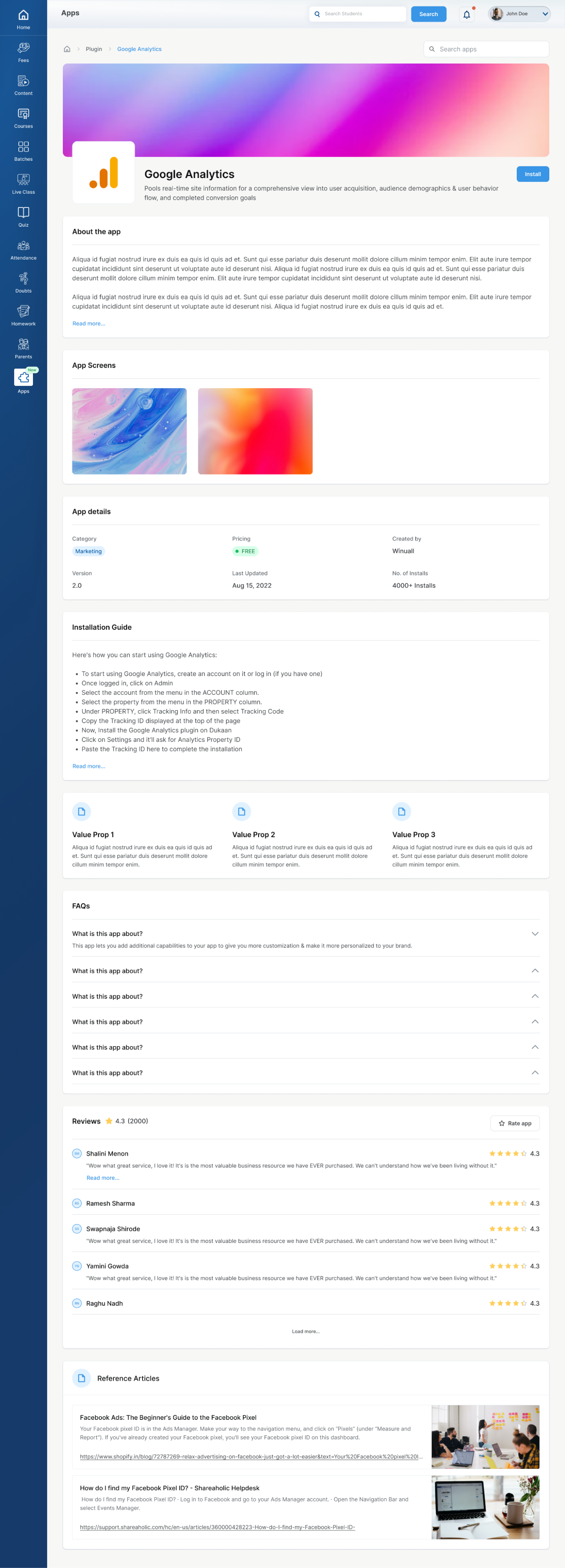Click the Google Analytics app logo
The image size is (565, 1568).
(x=104, y=172)
